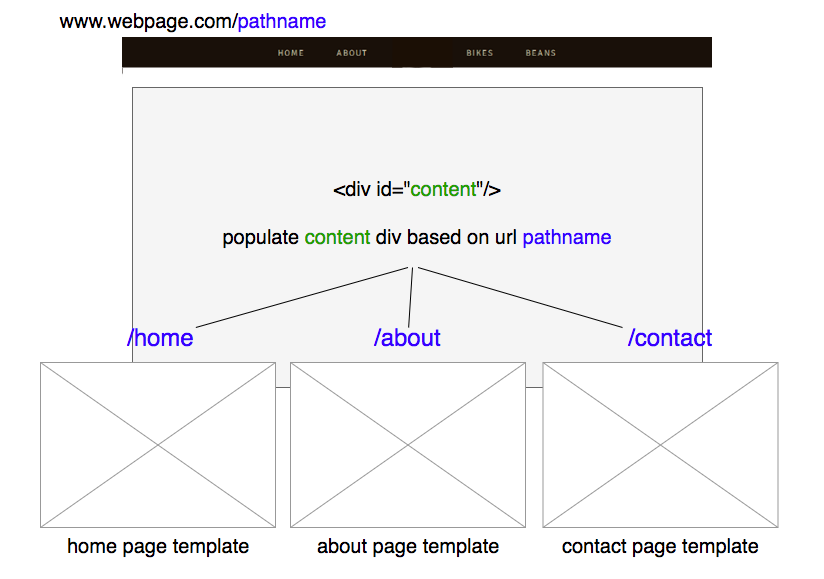Click the blue 'pathname' word in the sentence
Screen dimensions: 824x579
[566, 237]
